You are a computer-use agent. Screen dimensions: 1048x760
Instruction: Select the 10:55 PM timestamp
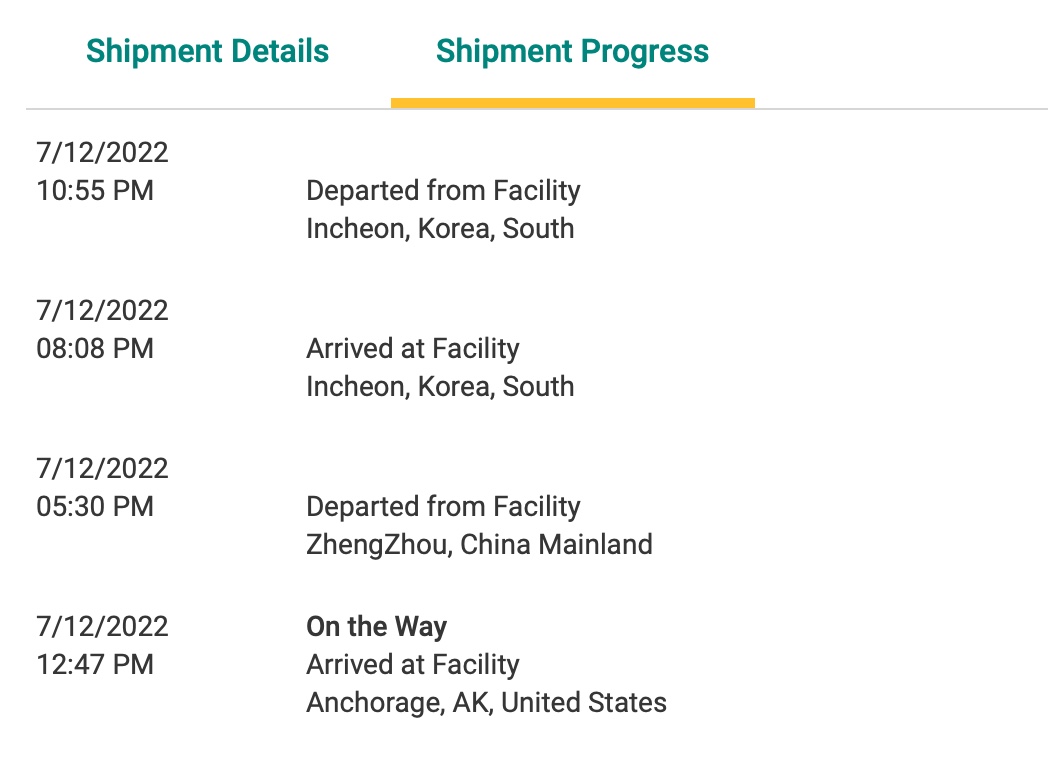click(95, 191)
